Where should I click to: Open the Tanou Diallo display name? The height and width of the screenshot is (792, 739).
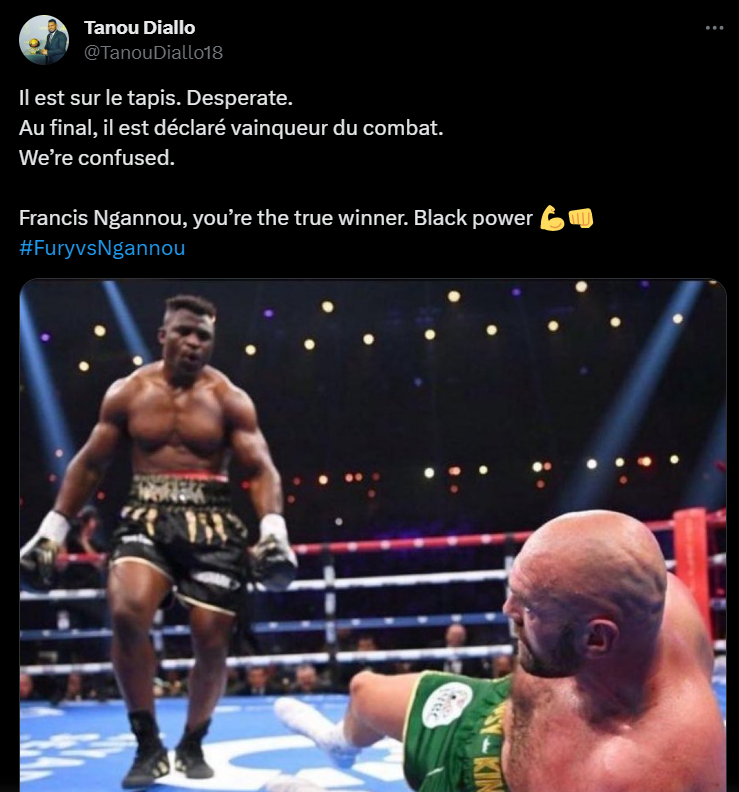tap(139, 28)
